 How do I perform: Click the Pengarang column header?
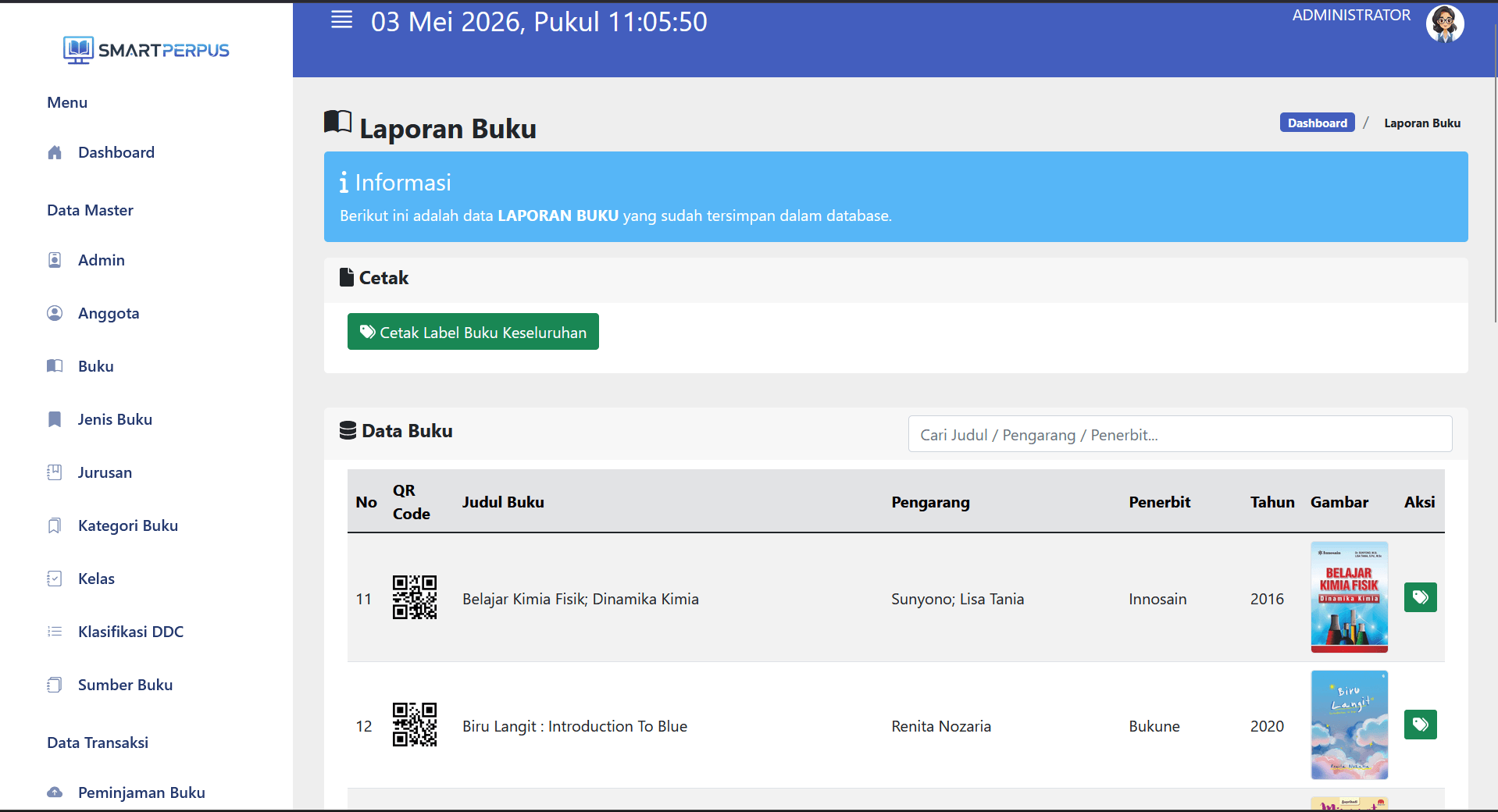click(930, 502)
